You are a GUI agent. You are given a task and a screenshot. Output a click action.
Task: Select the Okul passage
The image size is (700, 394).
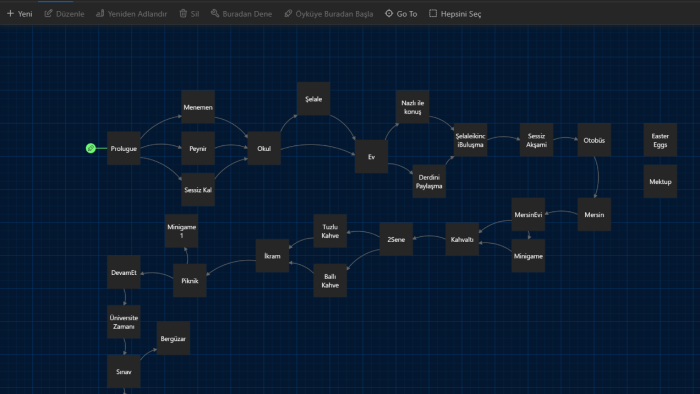[264, 148]
